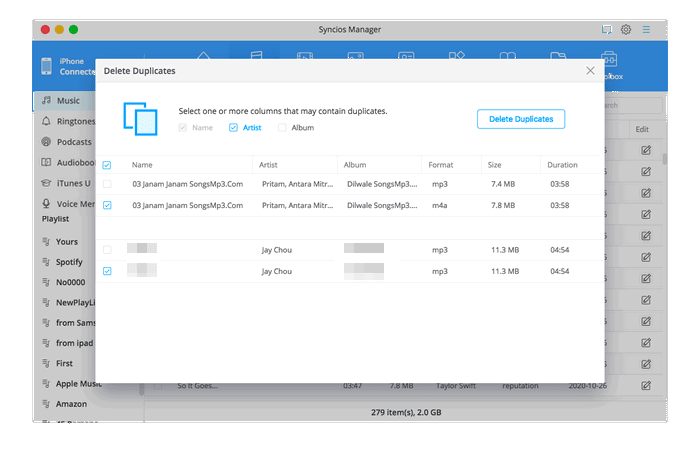Click the 7.4 MB size cell
The image size is (700, 469).
tap(503, 184)
